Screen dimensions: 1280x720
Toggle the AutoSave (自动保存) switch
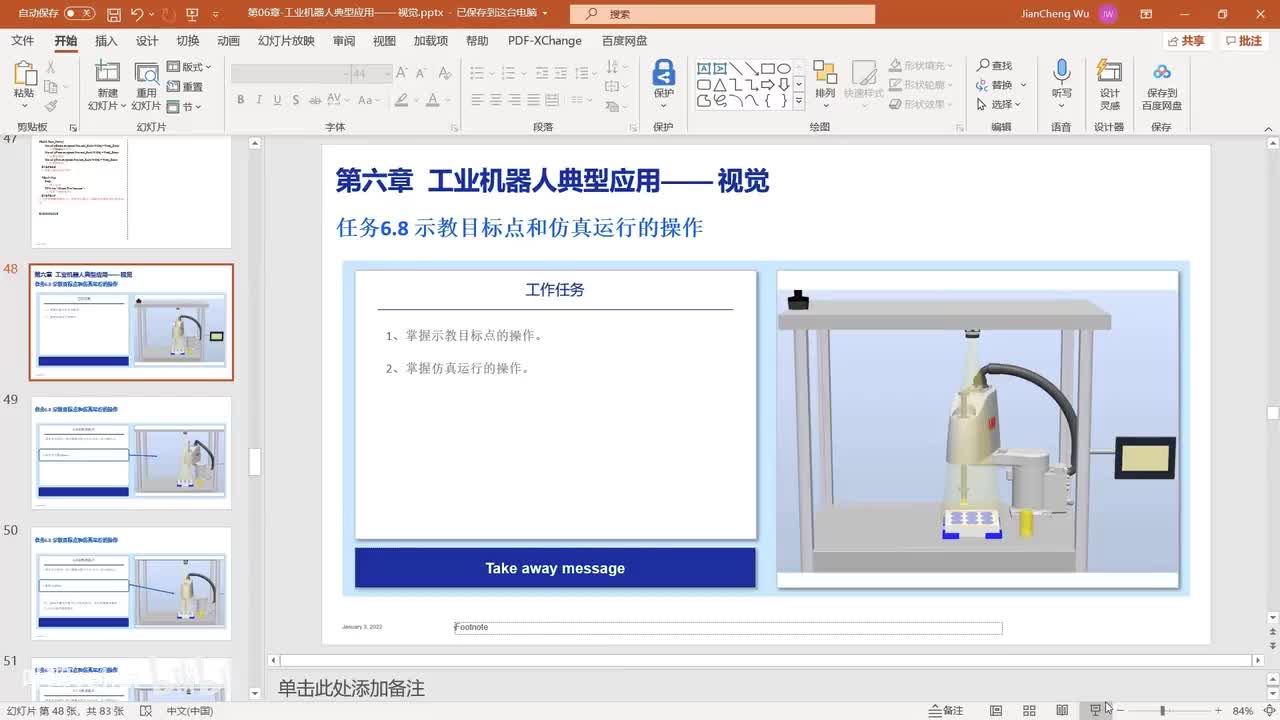[79, 14]
